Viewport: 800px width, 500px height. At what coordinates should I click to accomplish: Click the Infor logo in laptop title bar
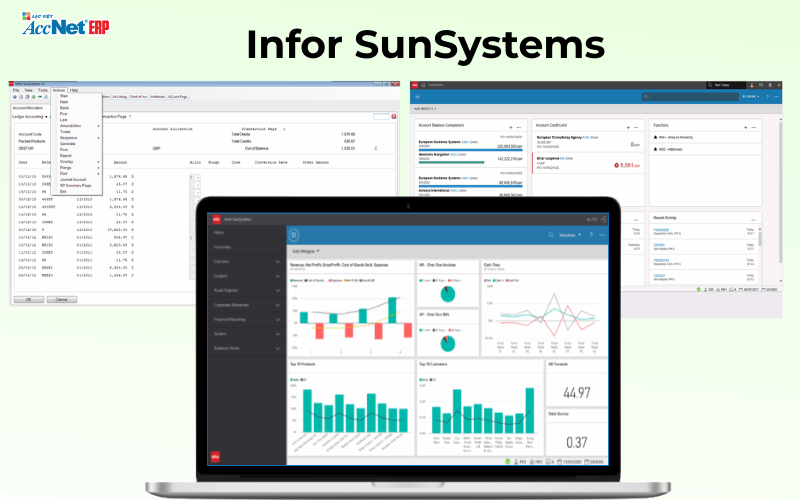(216, 219)
